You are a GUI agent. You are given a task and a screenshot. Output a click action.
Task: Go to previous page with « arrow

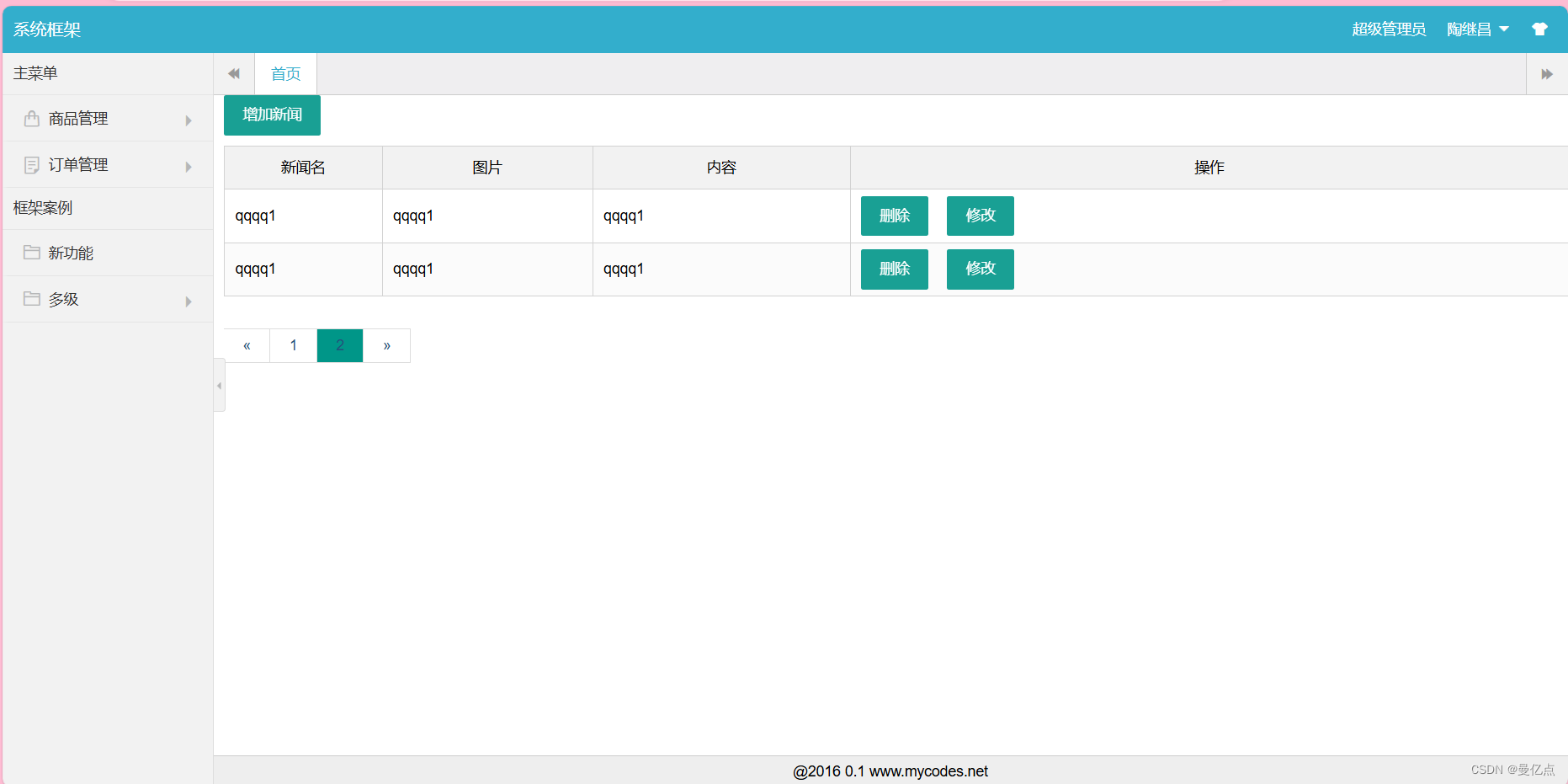(x=247, y=345)
